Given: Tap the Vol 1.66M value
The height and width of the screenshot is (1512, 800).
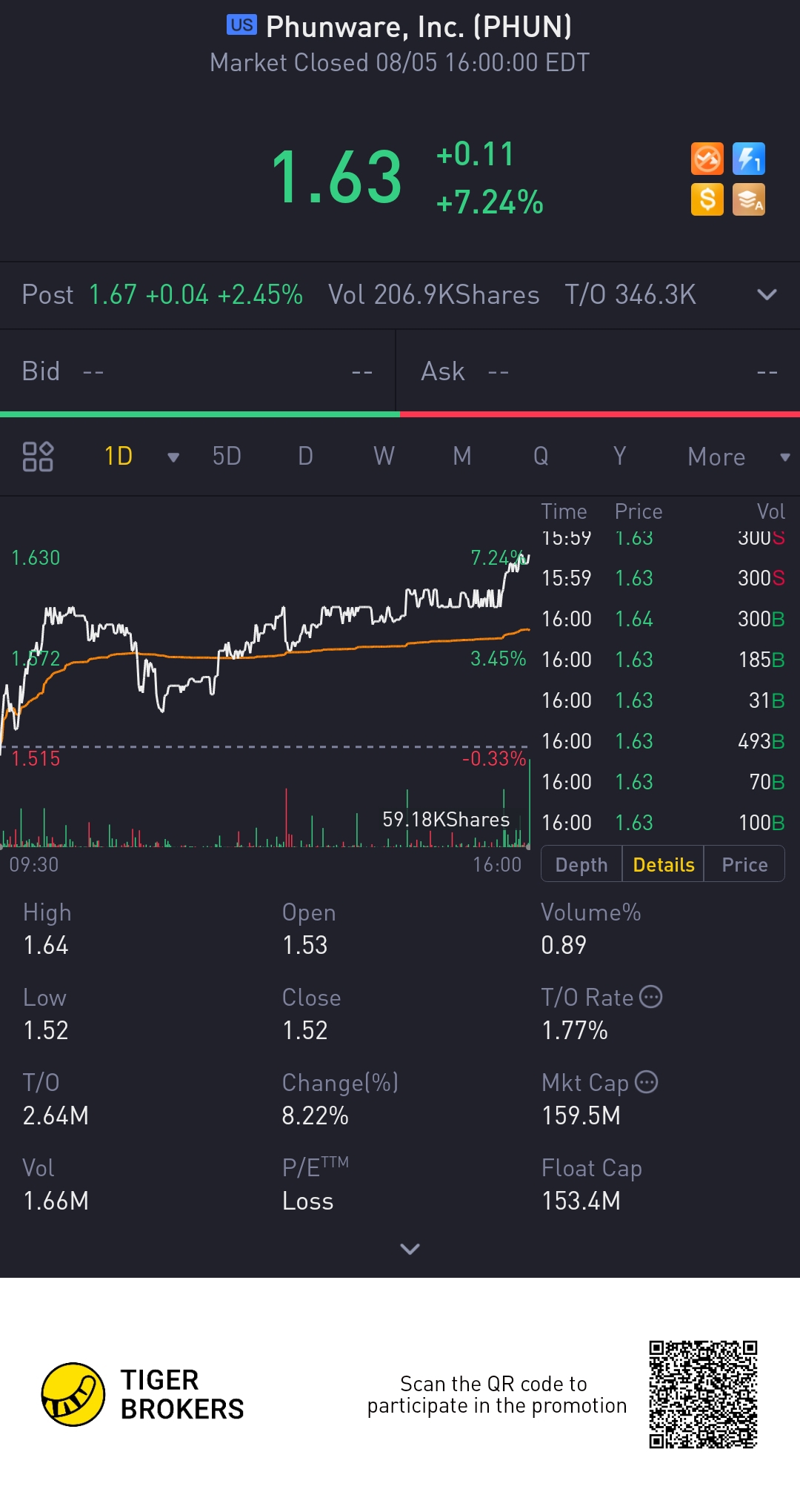Looking at the screenshot, I should tap(56, 1201).
